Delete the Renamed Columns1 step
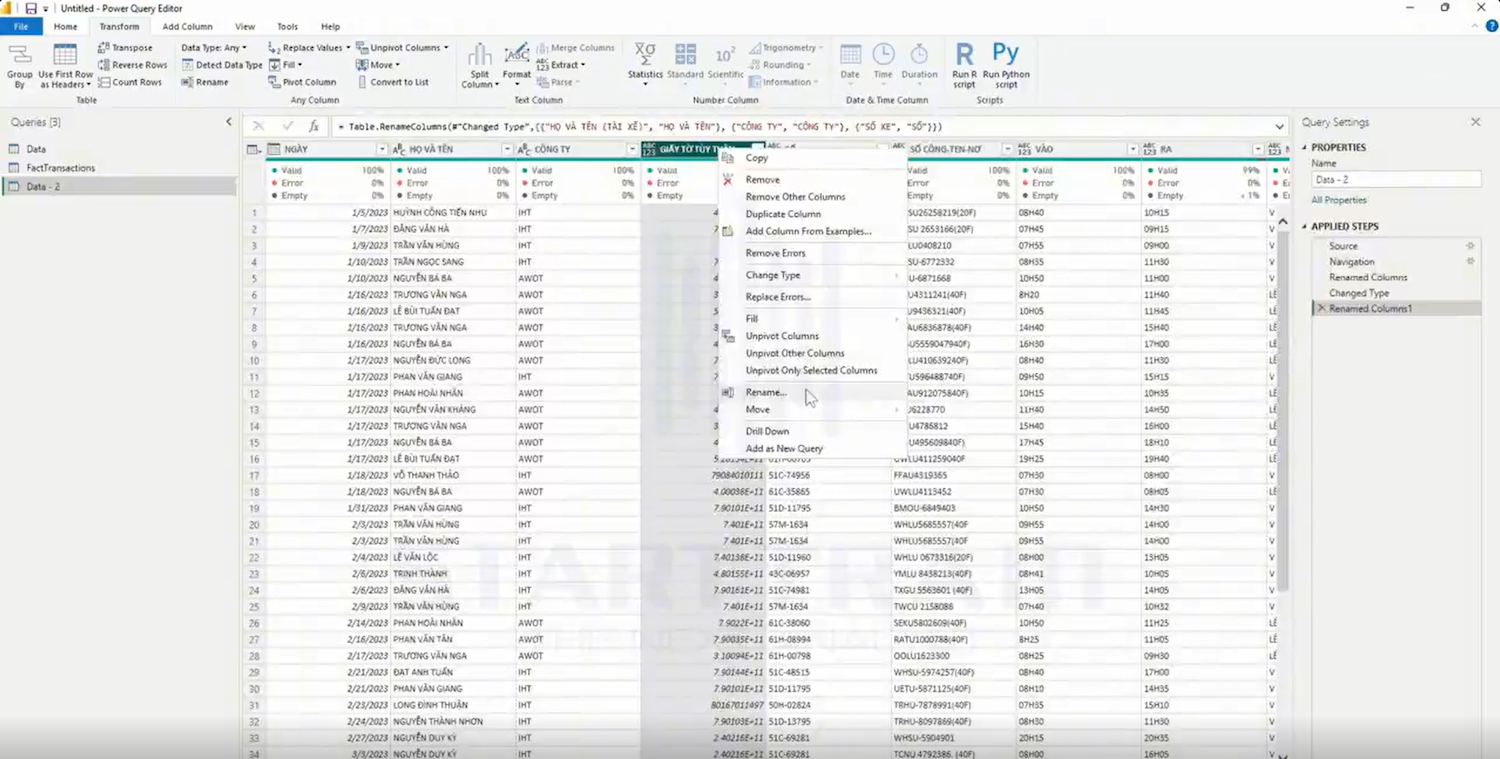1500x759 pixels. click(x=1321, y=309)
